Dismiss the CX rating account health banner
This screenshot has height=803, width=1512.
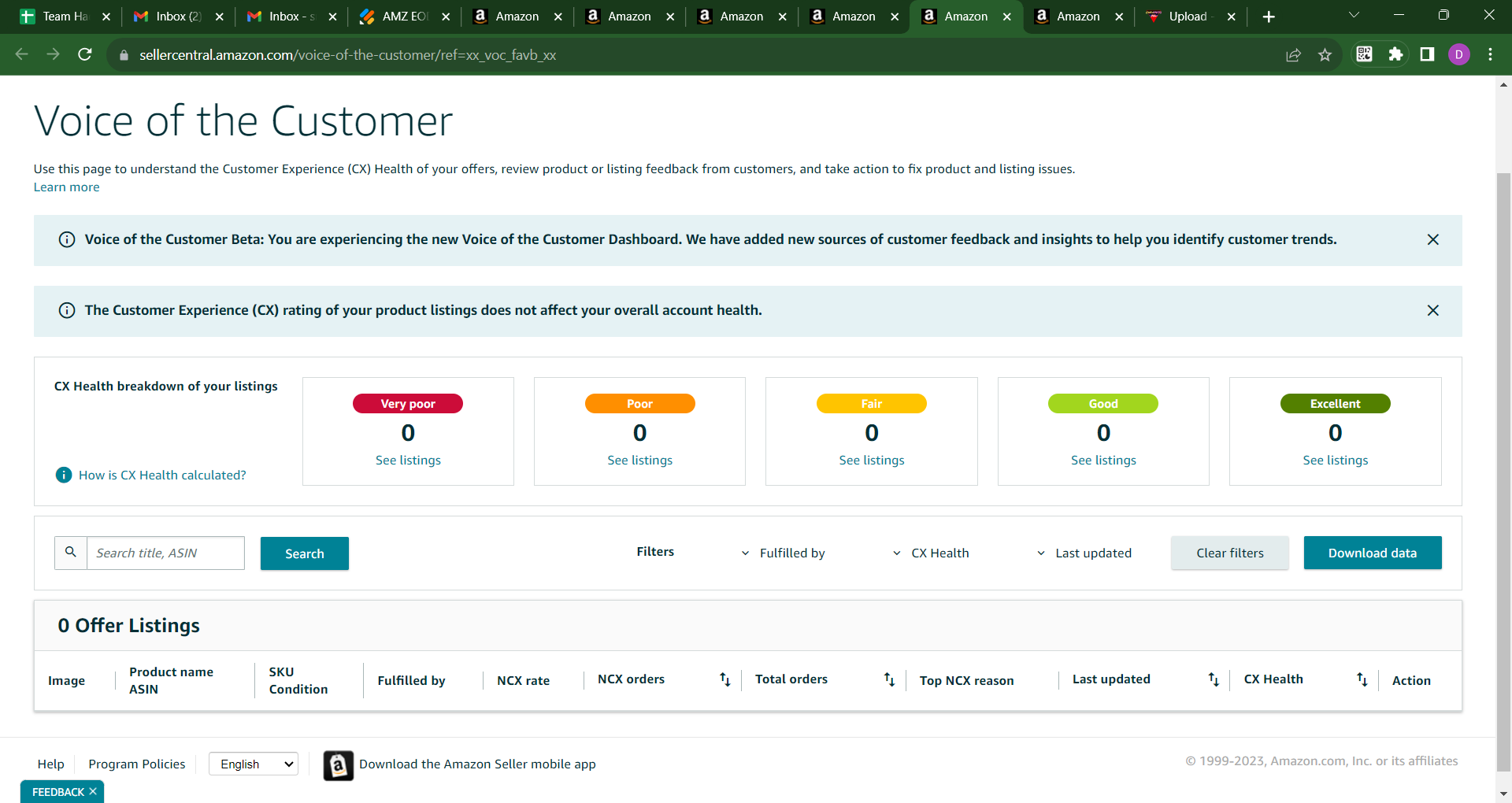pos(1433,310)
